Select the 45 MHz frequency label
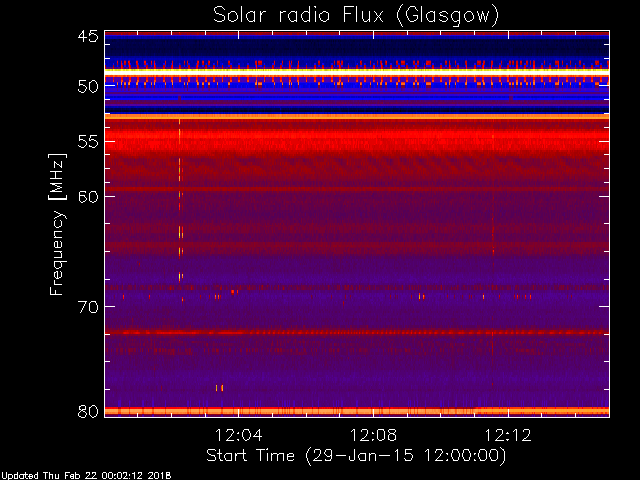640x480 pixels. [x=88, y=36]
